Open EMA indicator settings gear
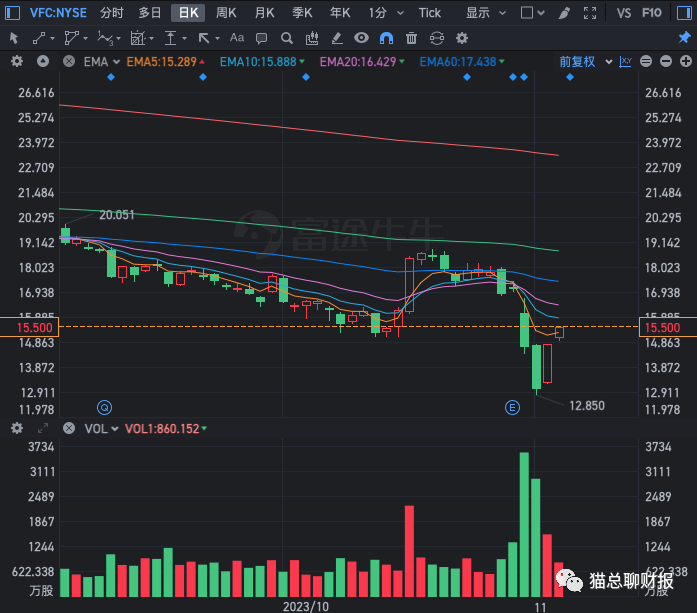 click(x=16, y=61)
